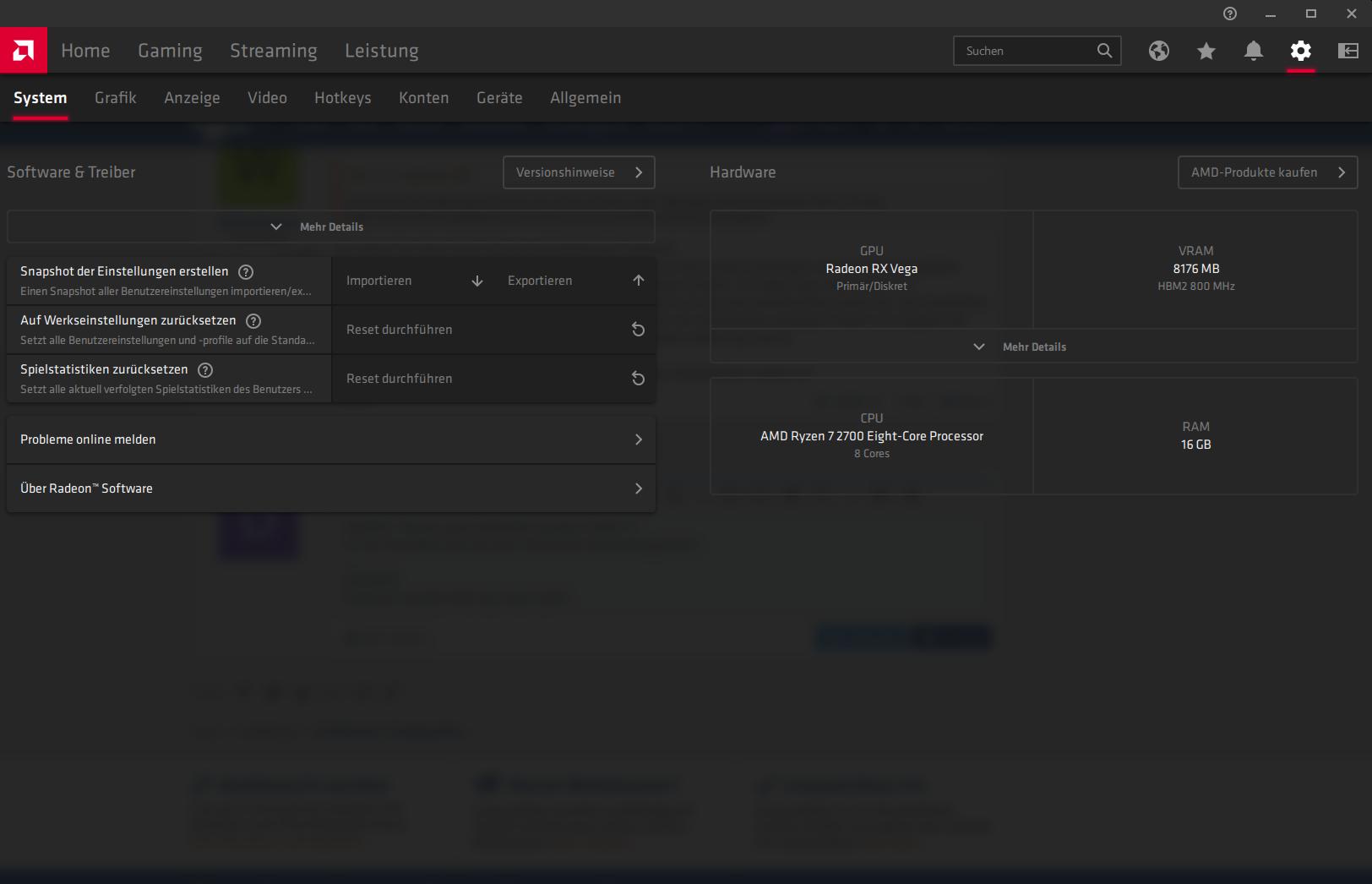Image resolution: width=1372 pixels, height=884 pixels.
Task: Click the Radeon RX Vega GPU name
Action: [x=872, y=269]
